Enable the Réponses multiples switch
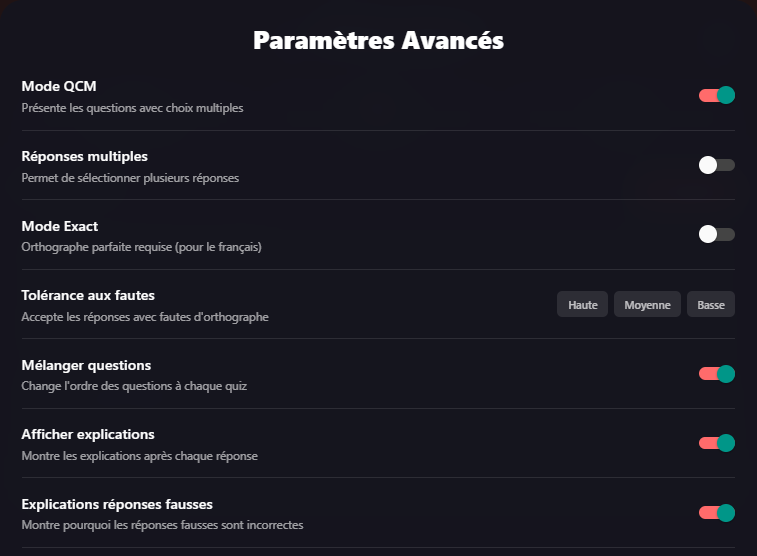Screen dimensions: 757x556 [x=717, y=165]
